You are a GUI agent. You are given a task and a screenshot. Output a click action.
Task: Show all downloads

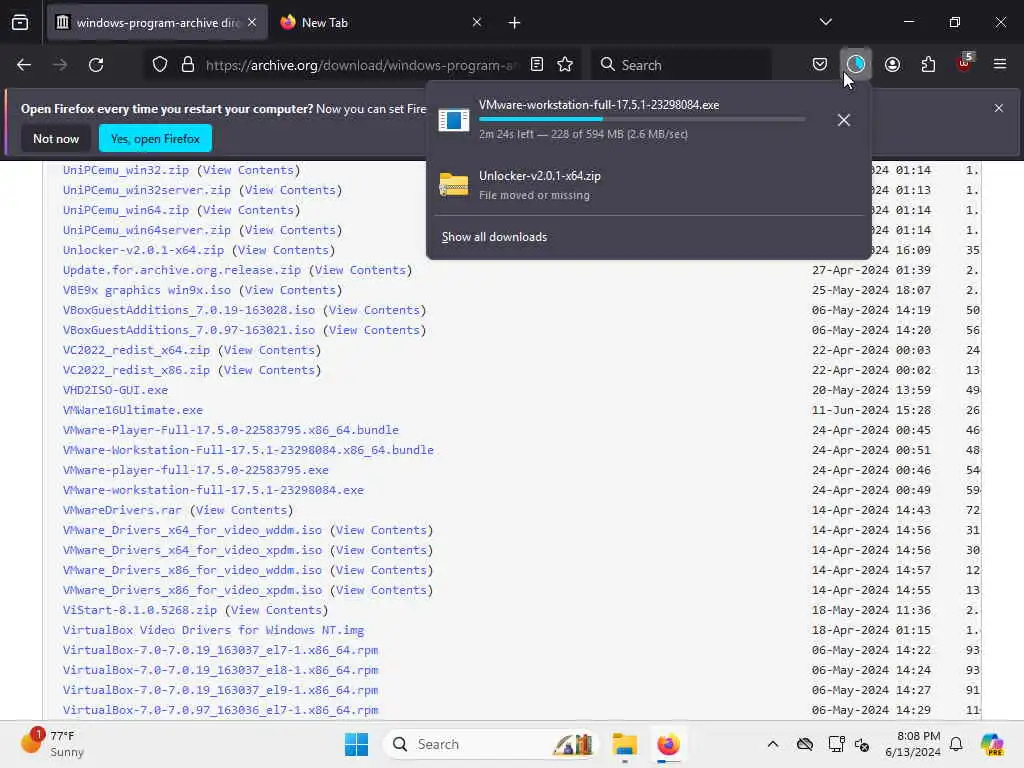[494, 237]
